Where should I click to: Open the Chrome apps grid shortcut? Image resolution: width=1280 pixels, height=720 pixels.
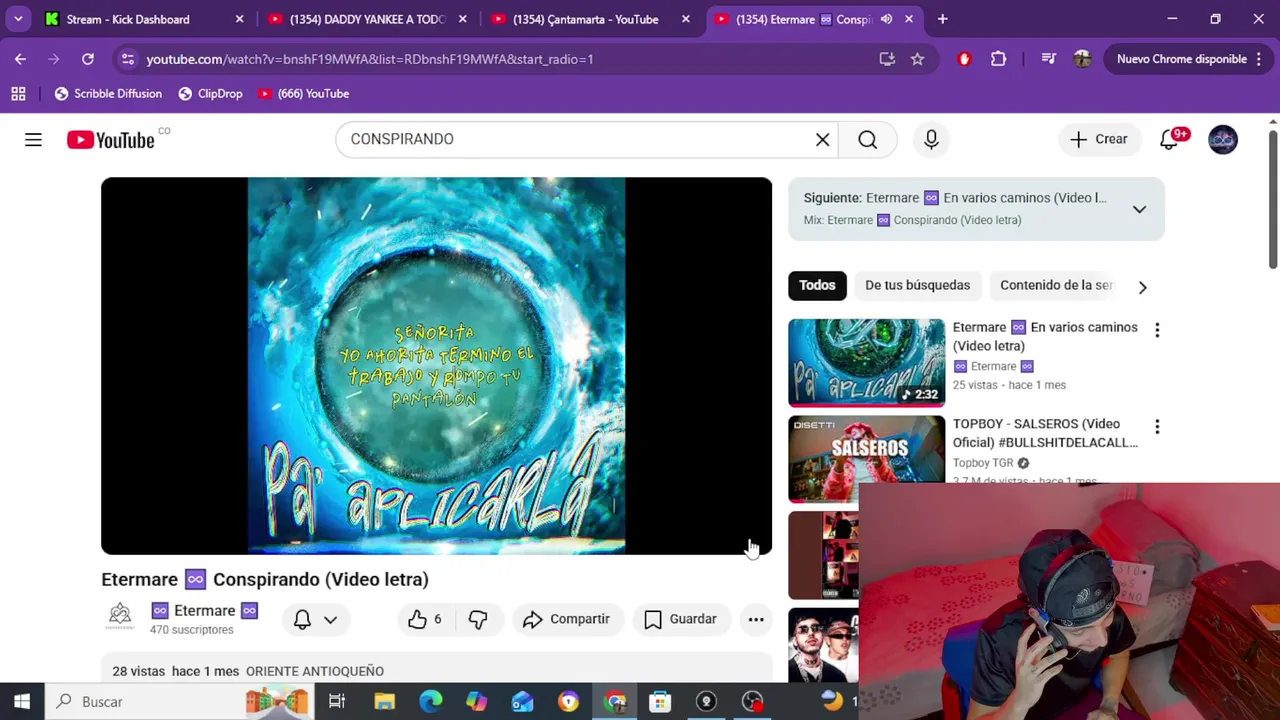click(x=18, y=94)
